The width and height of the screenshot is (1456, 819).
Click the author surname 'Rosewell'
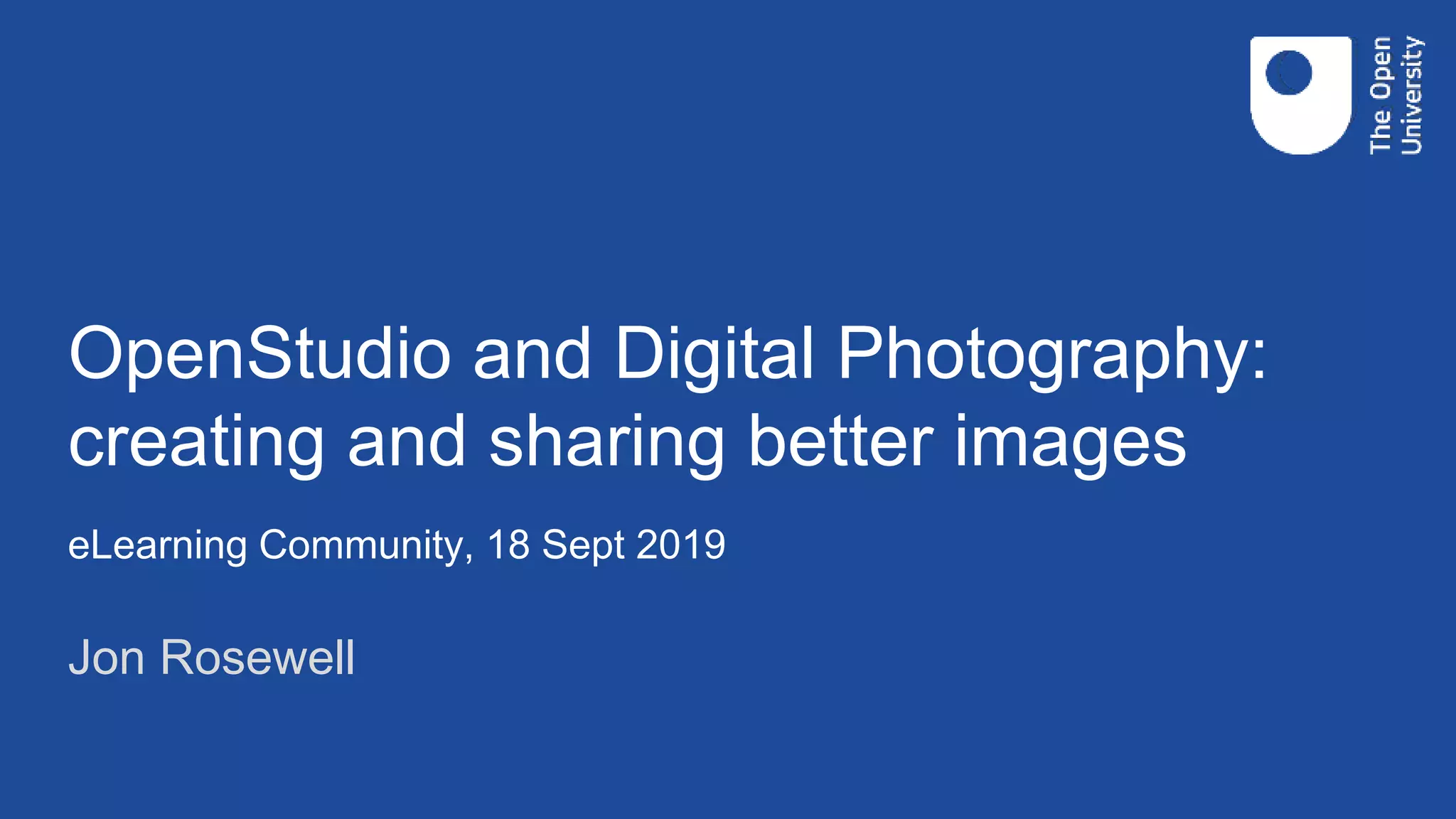pyautogui.click(x=257, y=657)
